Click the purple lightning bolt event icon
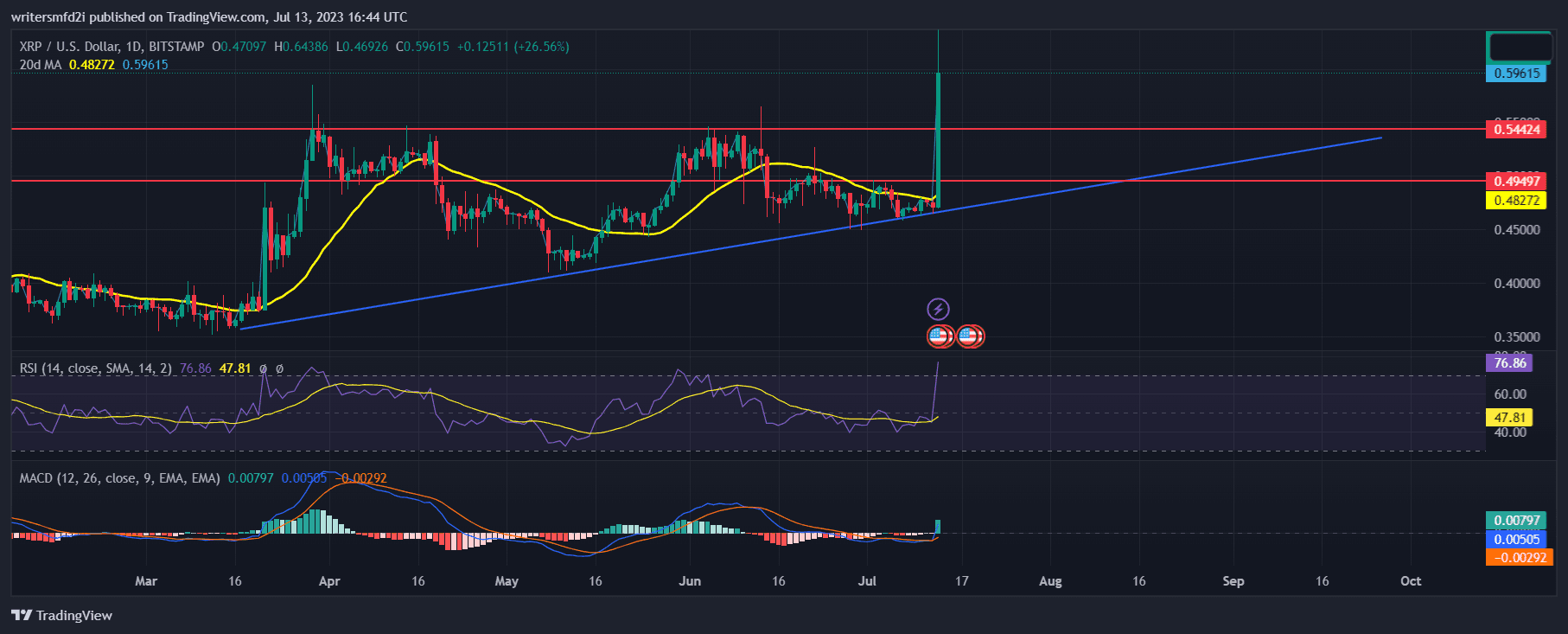Viewport: 1568px width, 634px height. point(938,309)
